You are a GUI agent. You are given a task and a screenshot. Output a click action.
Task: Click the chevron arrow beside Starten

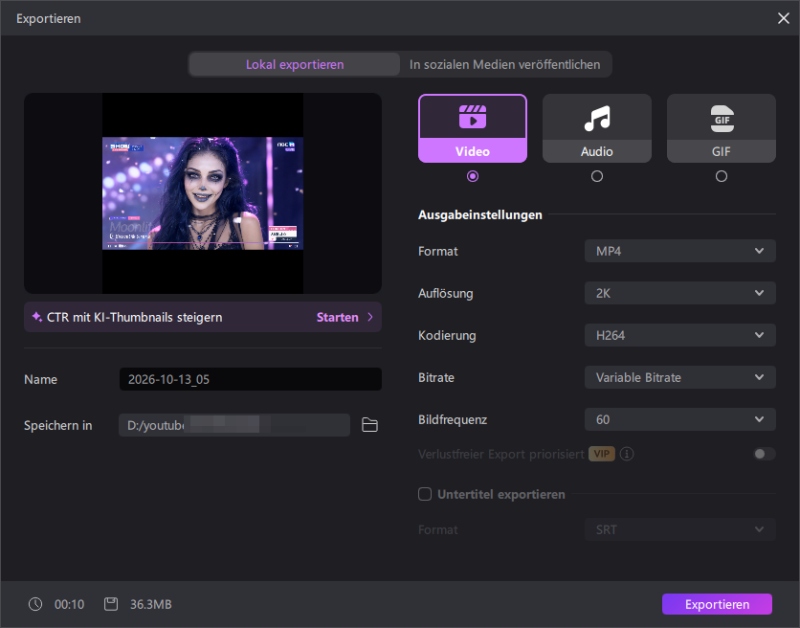pyautogui.click(x=370, y=317)
